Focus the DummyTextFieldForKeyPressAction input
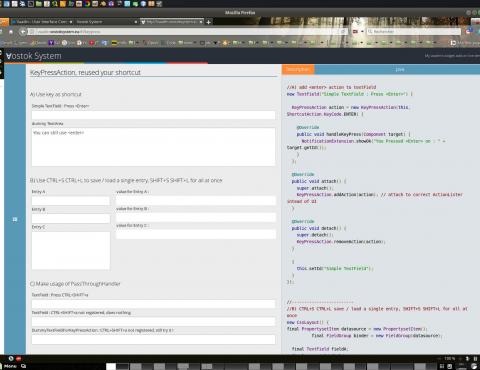Screen dimensions: 480x370 [x=153, y=339]
